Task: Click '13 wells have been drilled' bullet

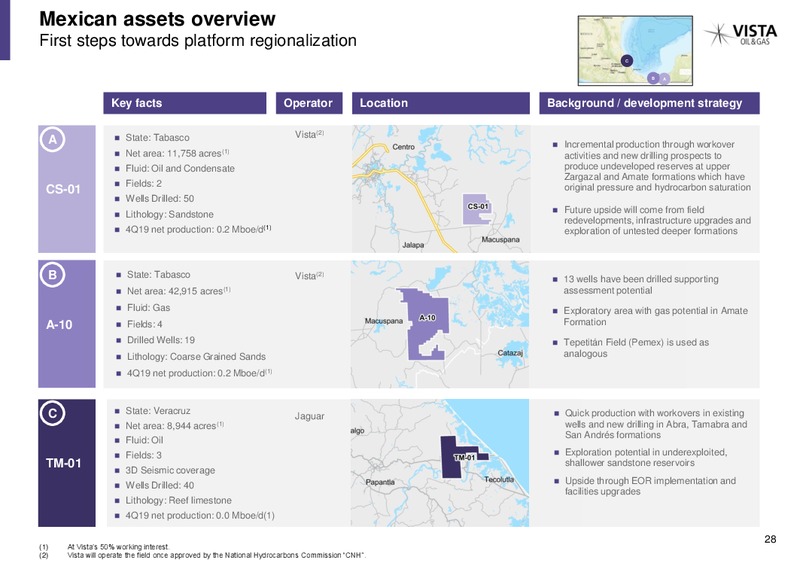Action: click(x=641, y=285)
